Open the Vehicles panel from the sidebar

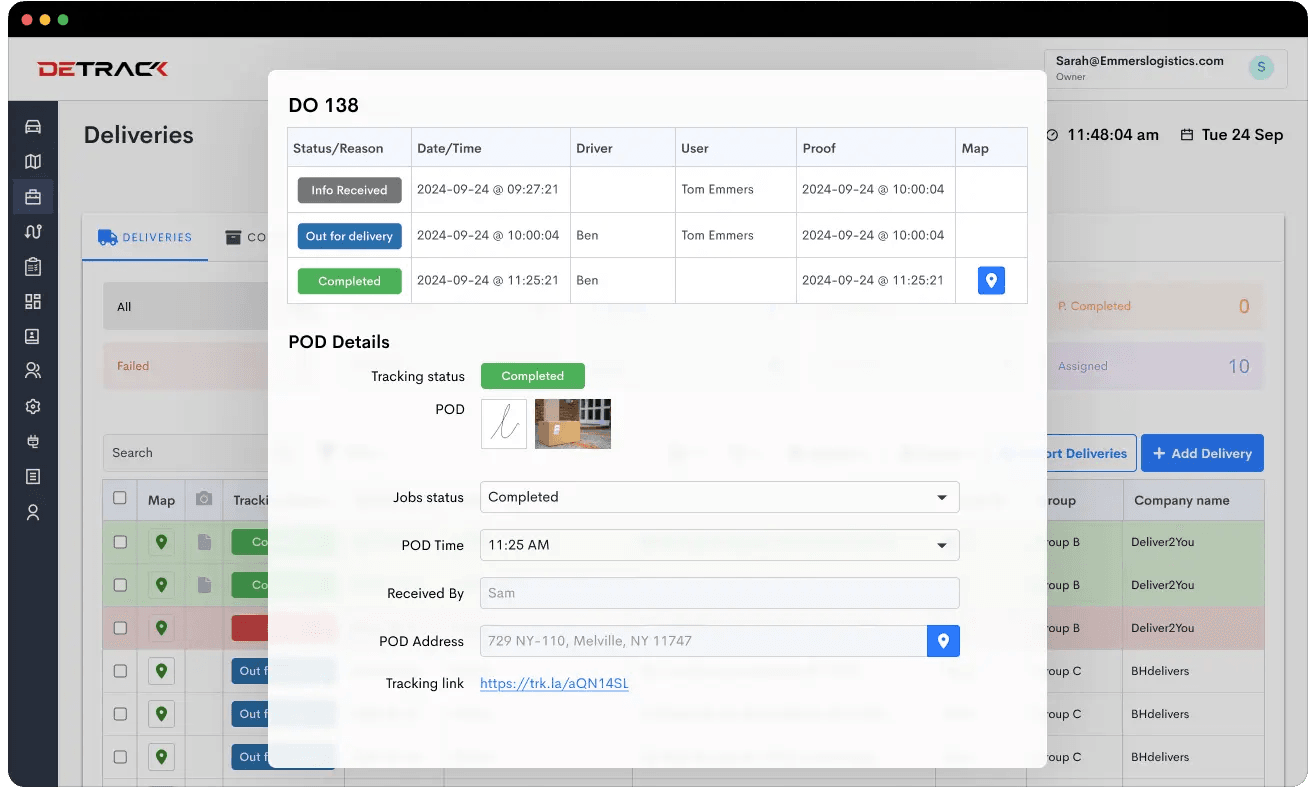click(x=33, y=126)
